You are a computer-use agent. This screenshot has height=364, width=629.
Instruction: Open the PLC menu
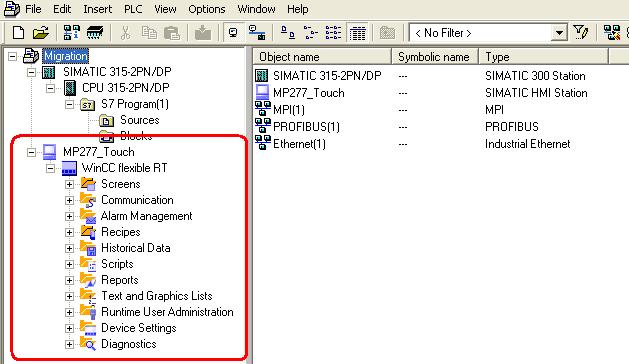coord(133,9)
